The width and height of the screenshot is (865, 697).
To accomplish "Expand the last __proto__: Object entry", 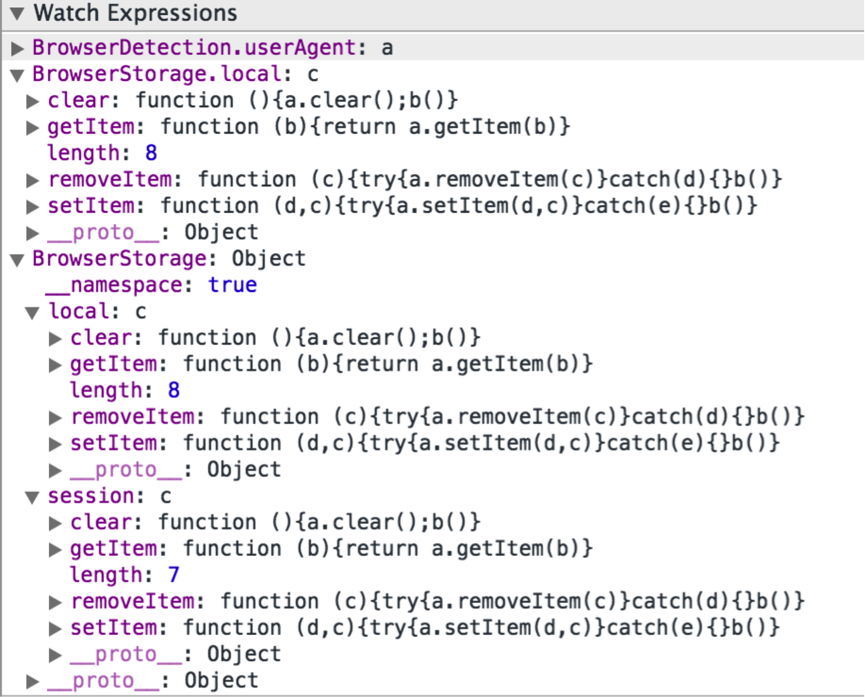I will [33, 682].
